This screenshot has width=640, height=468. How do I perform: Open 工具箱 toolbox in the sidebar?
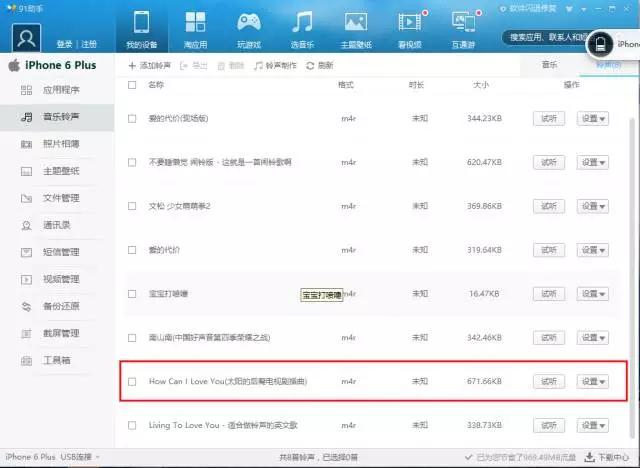57,360
